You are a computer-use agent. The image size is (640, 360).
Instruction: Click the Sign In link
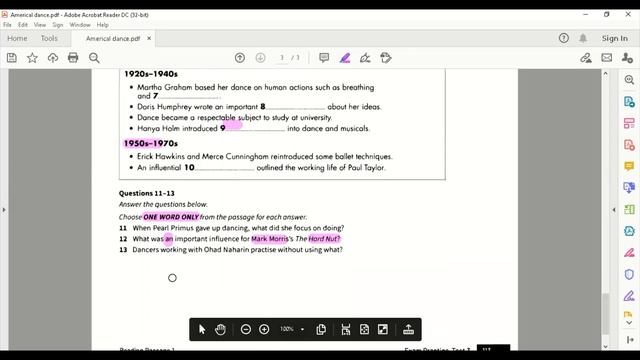(615, 38)
